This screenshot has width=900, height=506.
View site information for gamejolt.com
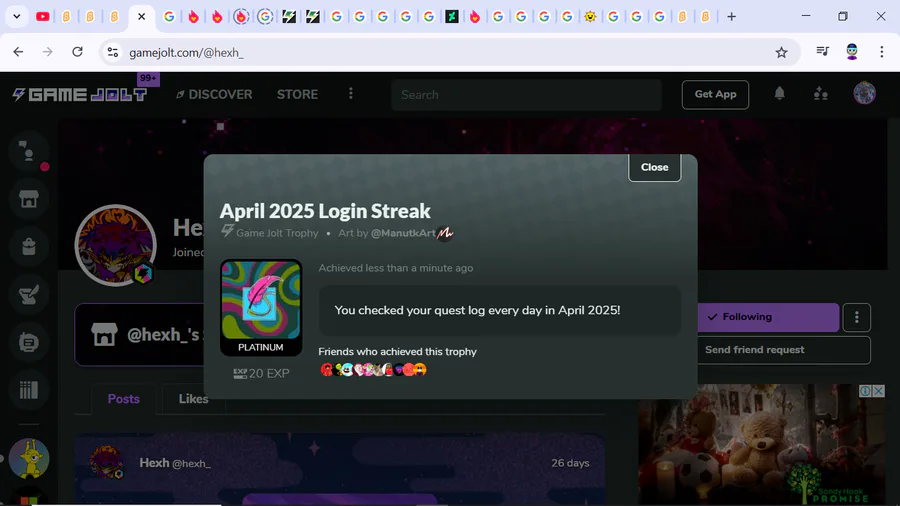pos(112,52)
